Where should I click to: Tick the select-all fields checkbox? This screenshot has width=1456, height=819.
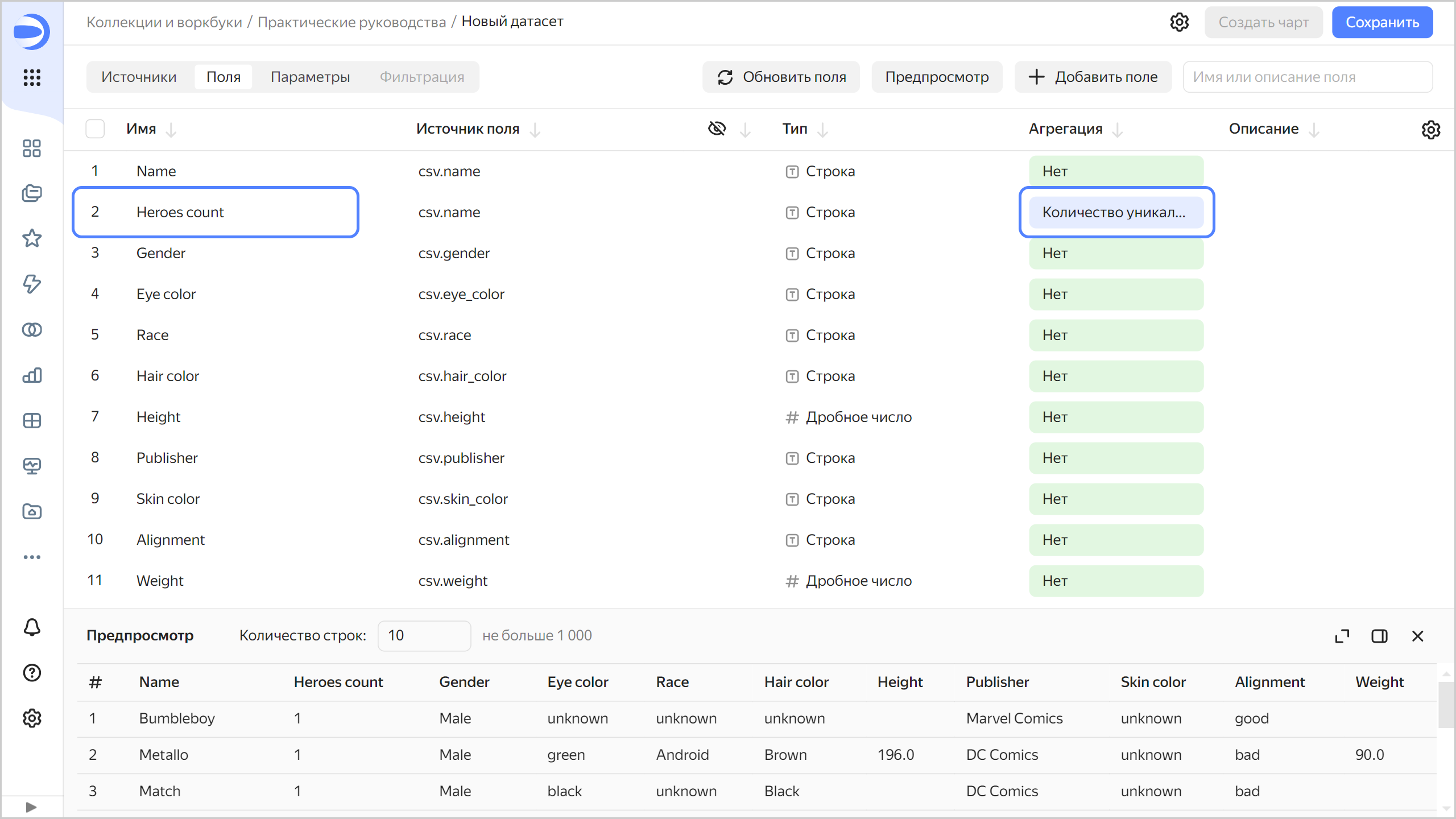pyautogui.click(x=95, y=129)
